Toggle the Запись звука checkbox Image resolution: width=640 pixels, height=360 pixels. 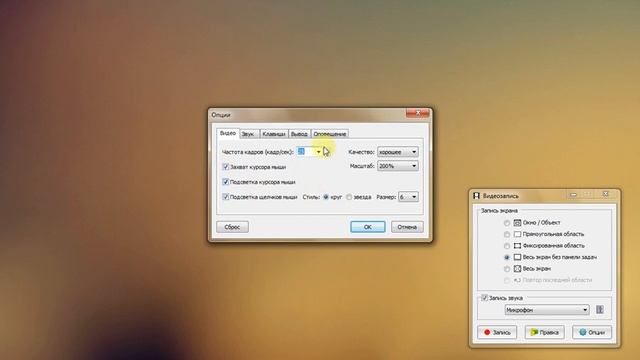(x=484, y=298)
